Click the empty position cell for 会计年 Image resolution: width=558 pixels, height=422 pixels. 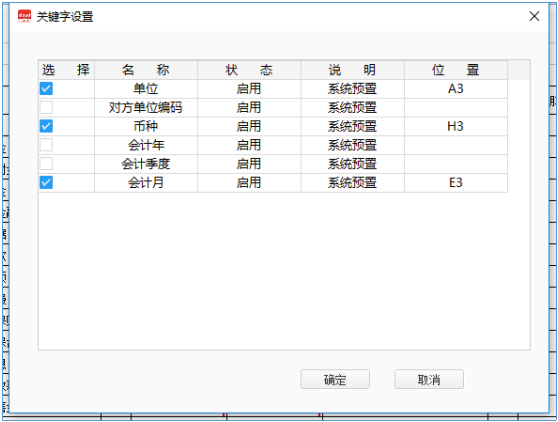[x=456, y=145]
